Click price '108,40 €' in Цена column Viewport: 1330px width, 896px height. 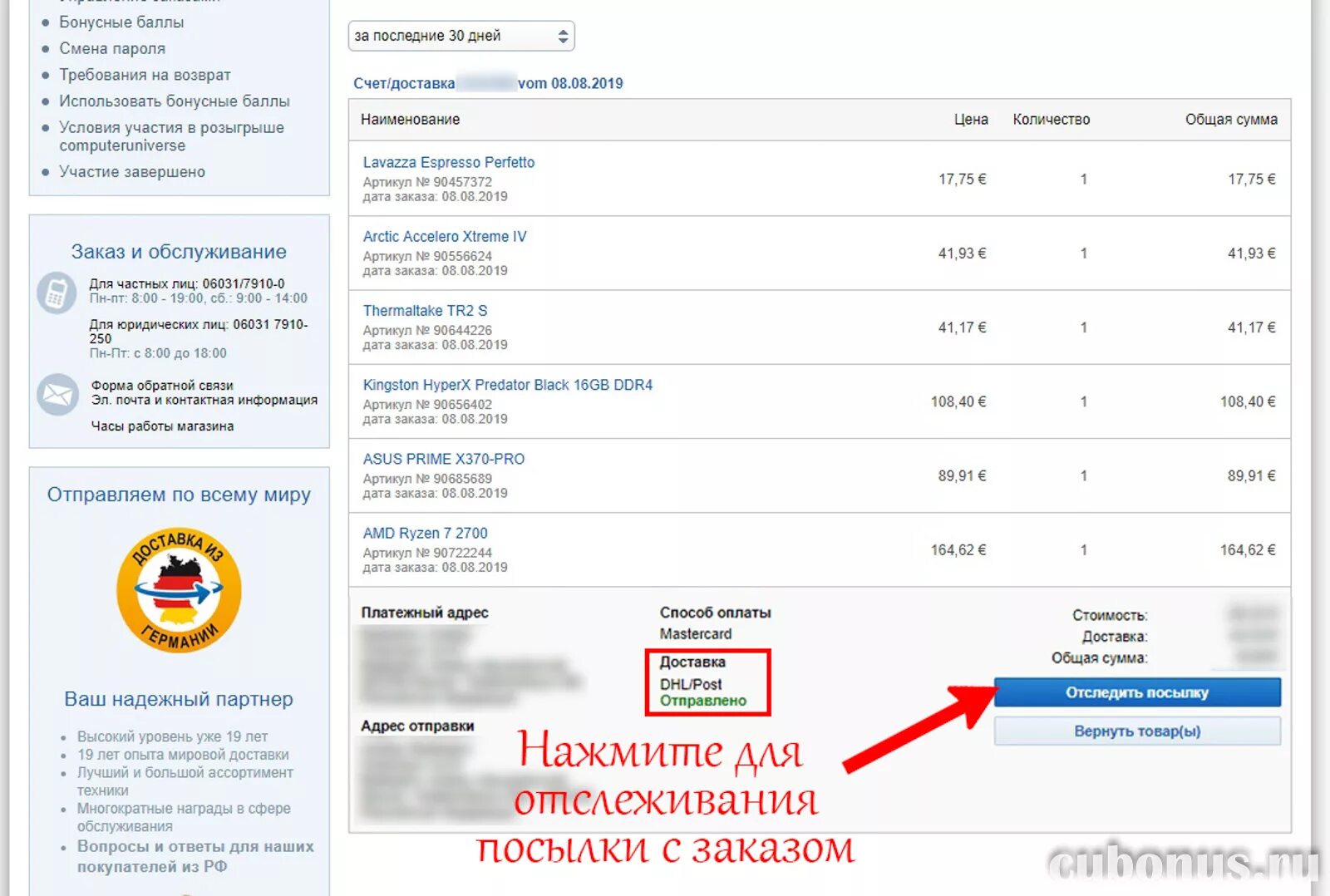tap(958, 402)
